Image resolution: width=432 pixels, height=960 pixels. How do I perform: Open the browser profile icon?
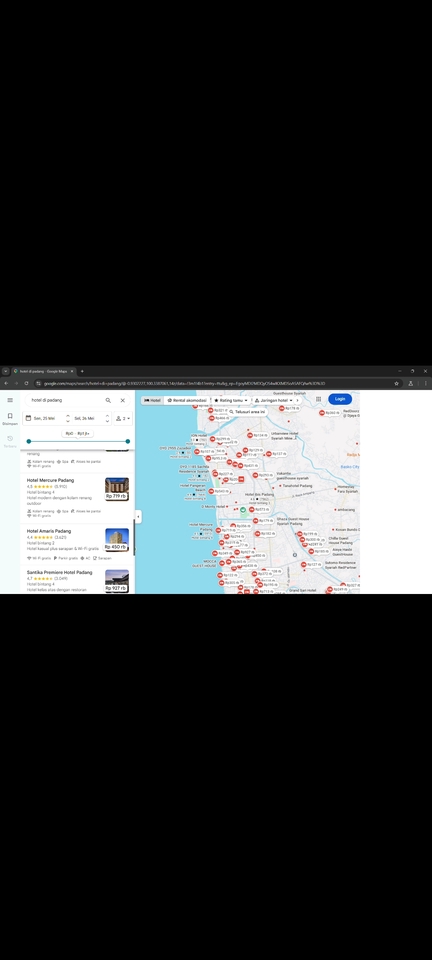click(411, 383)
